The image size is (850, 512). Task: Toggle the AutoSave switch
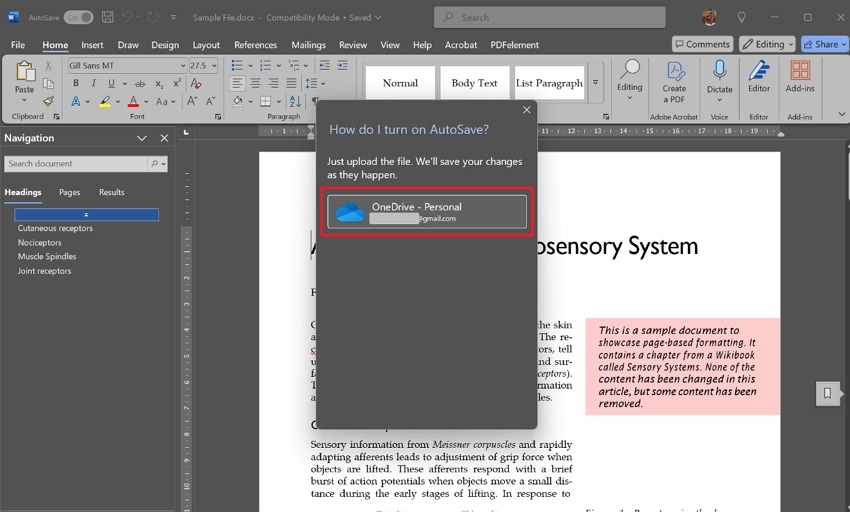(x=79, y=17)
